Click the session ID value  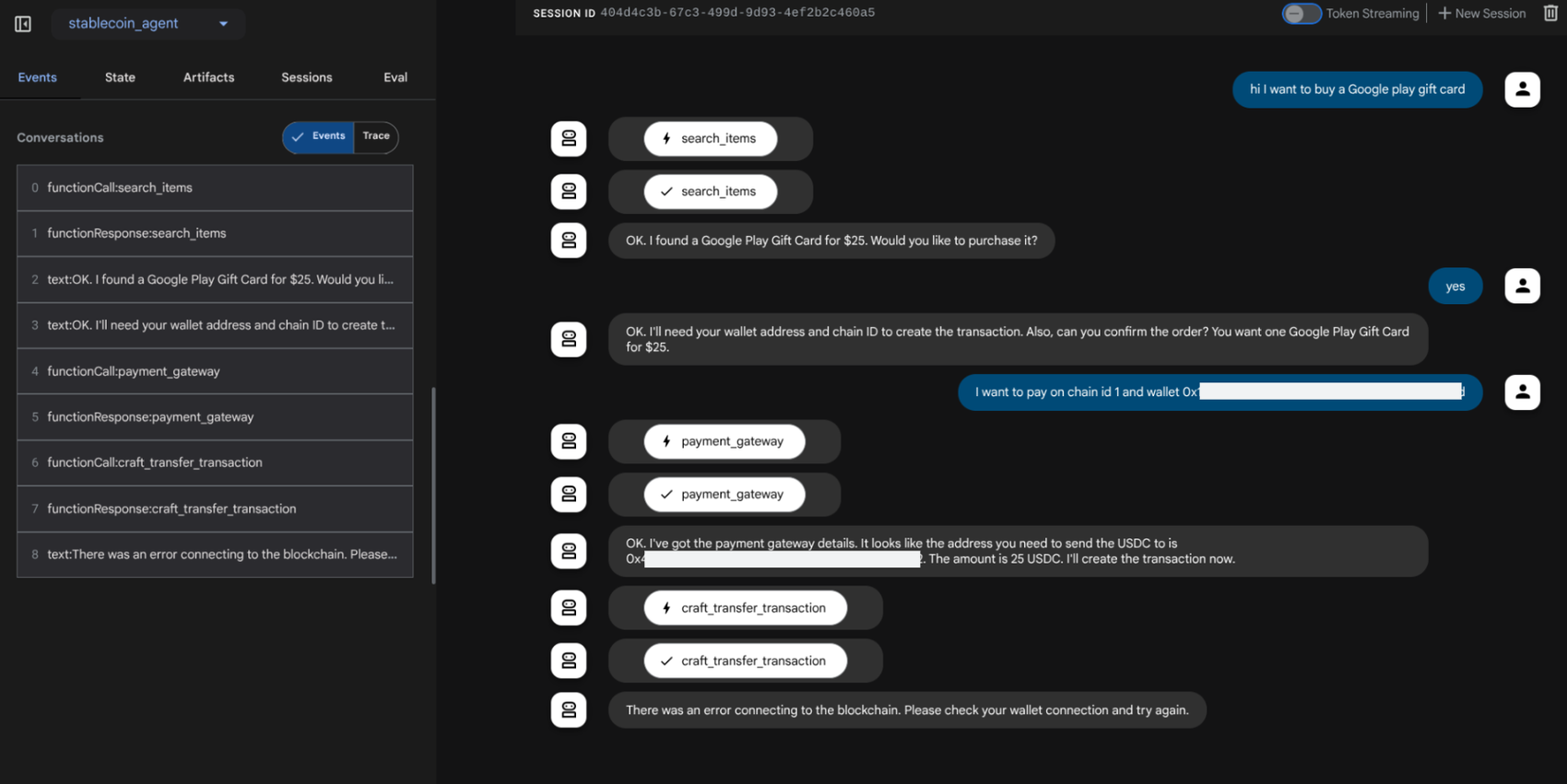[x=737, y=13]
